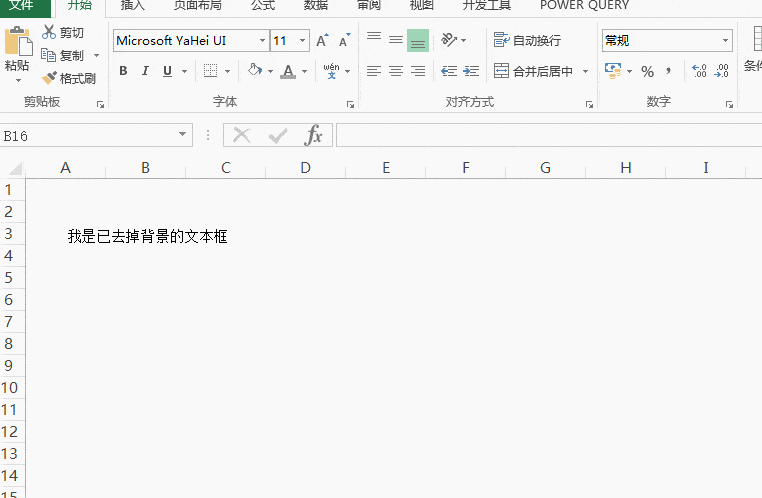The height and width of the screenshot is (498, 762).
Task: Open the Underline style dropdown arrow
Action: 185,71
